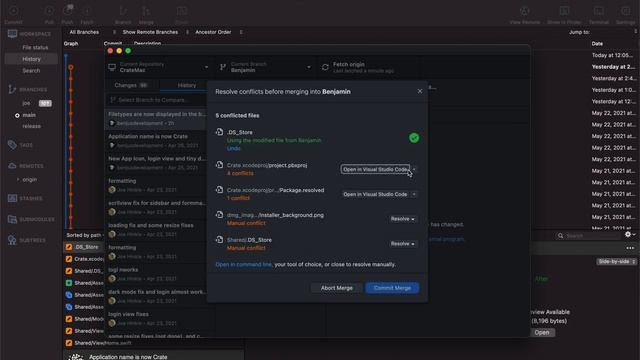640x360 pixels.
Task: Select .DS_Store in Sourcetree file list
Action: click(x=84, y=247)
